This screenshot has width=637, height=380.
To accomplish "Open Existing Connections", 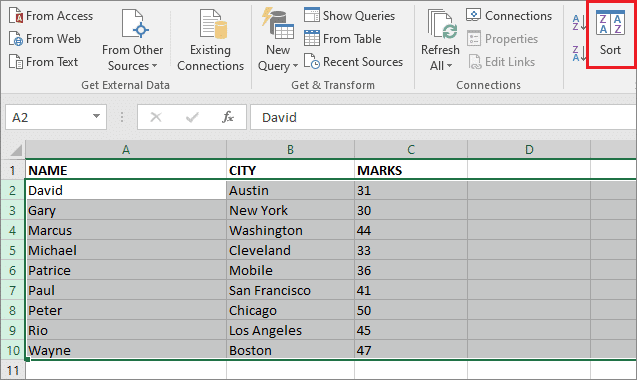I will point(210,41).
